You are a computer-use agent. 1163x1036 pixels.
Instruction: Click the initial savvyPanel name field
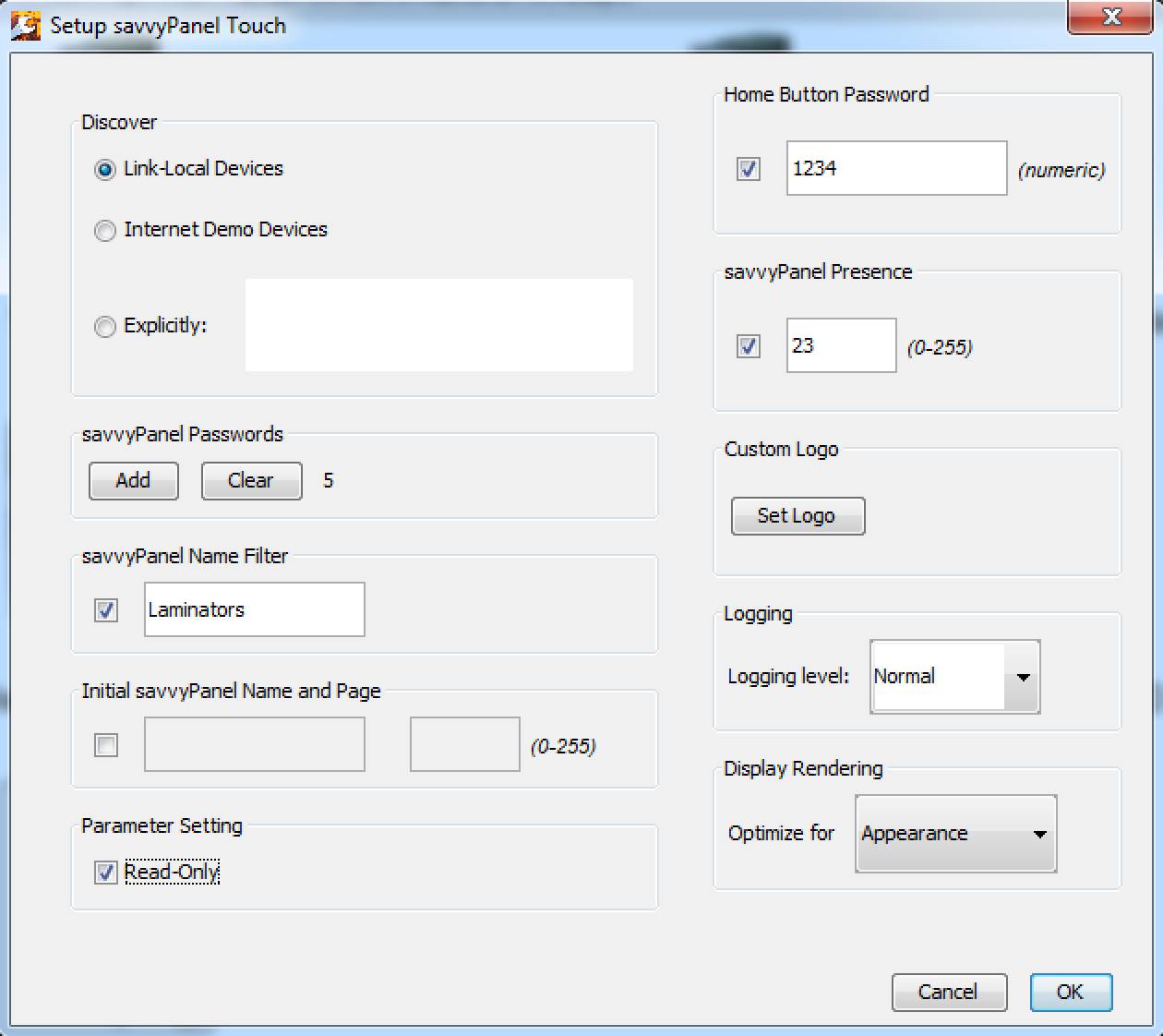pos(254,744)
